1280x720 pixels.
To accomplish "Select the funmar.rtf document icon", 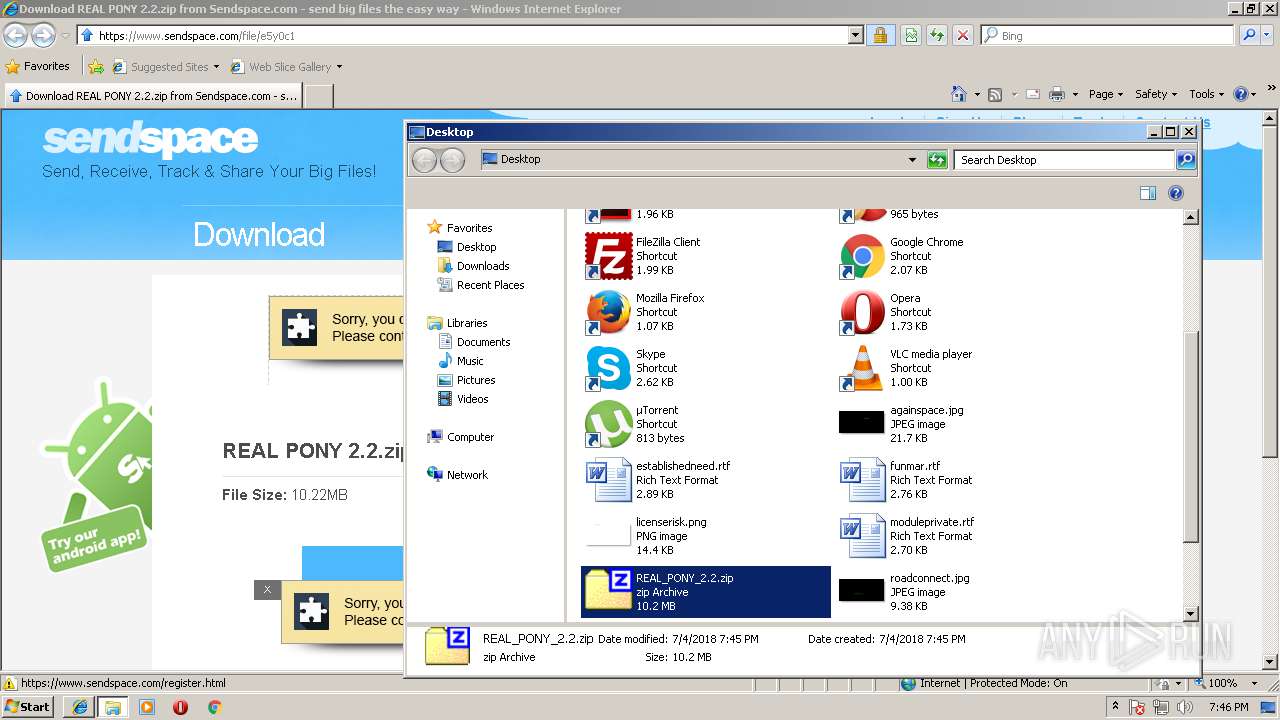I will tap(862, 480).
